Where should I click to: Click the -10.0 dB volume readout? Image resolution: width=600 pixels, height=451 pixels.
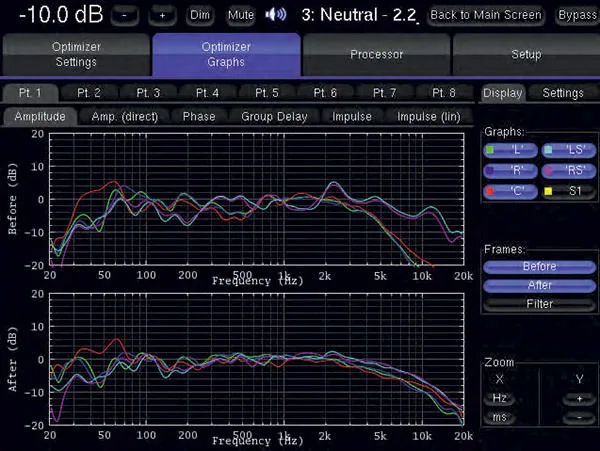point(61,15)
